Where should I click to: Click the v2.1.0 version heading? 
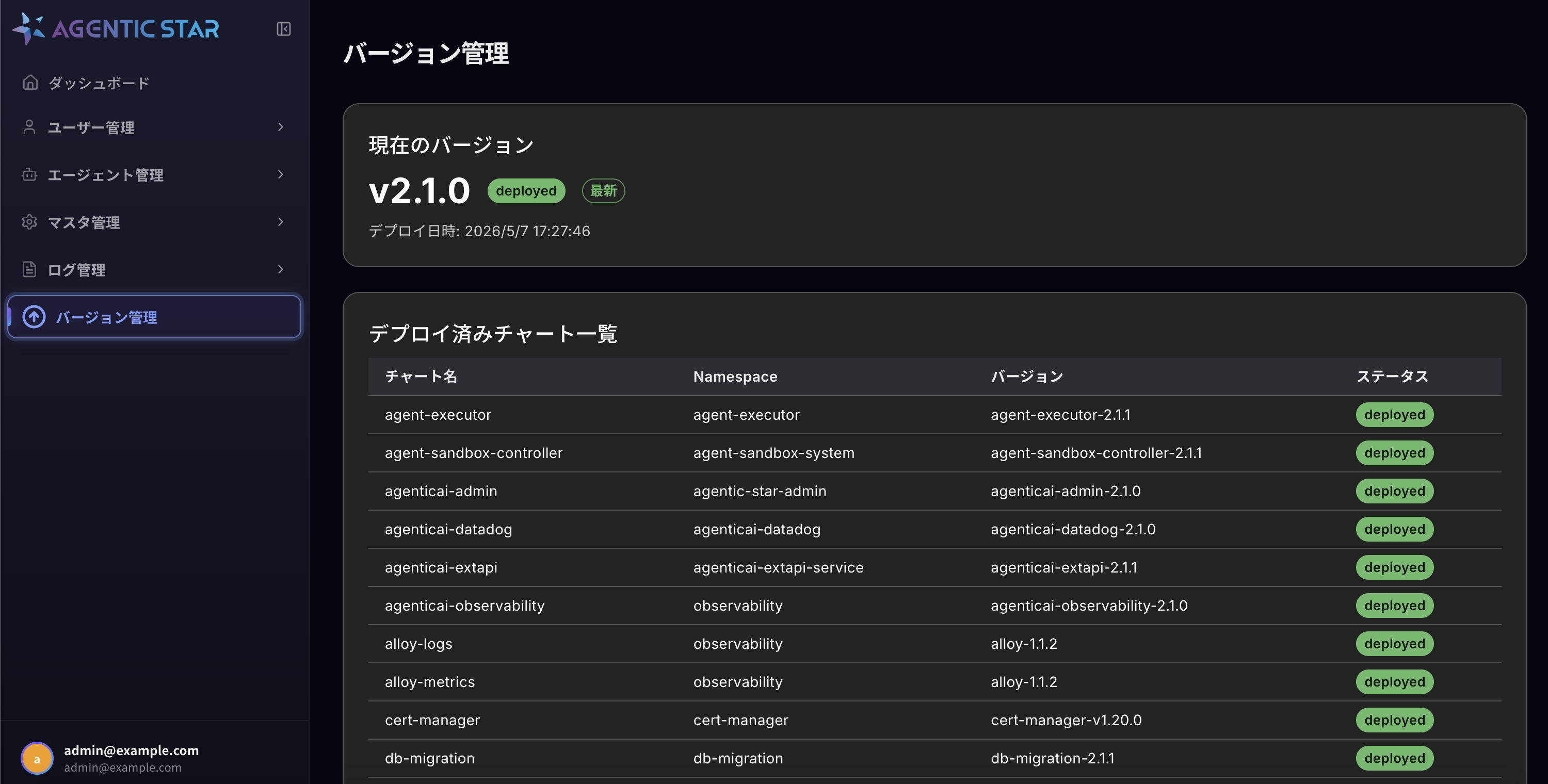click(420, 190)
